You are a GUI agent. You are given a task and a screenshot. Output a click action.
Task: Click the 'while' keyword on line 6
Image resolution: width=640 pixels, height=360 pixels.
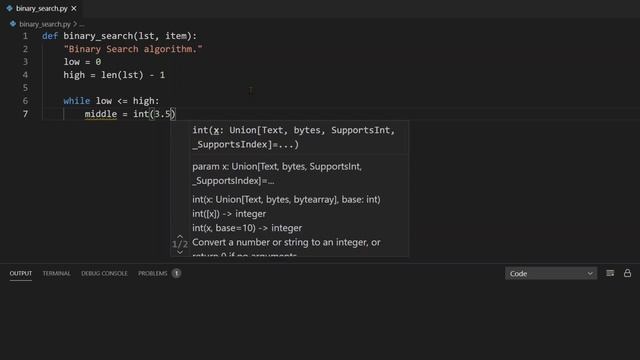pyautogui.click(x=77, y=101)
